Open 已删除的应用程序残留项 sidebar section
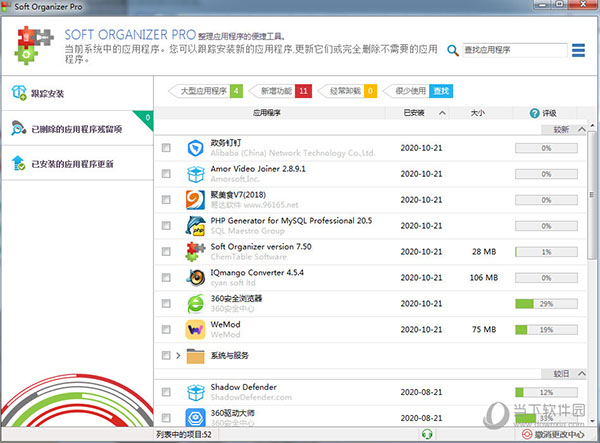 [77, 128]
